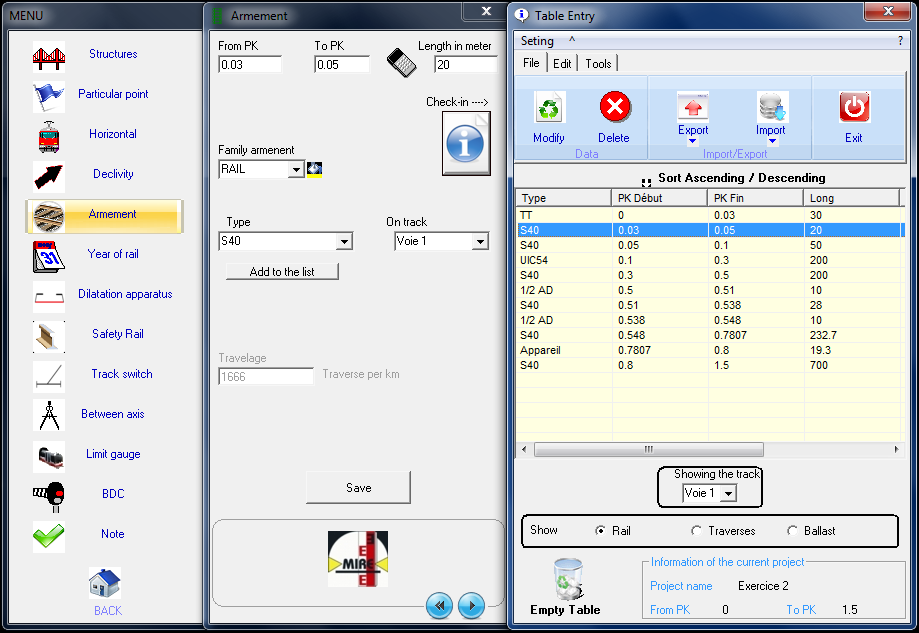Screen dimensions: 919x633
Task: Choose the Ballast radio option
Action: point(793,531)
